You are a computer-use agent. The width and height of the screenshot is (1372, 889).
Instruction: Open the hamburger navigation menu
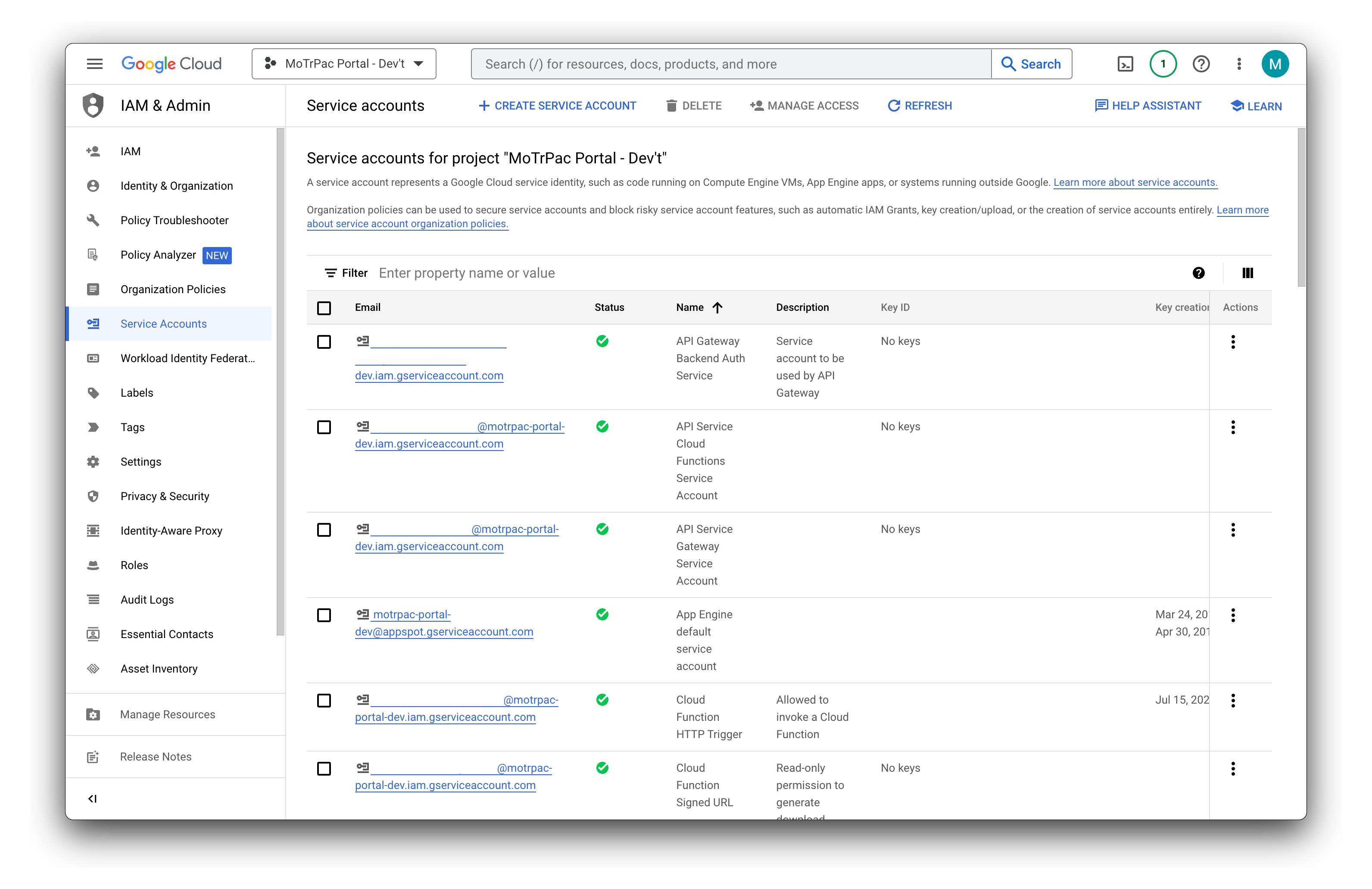(x=94, y=63)
